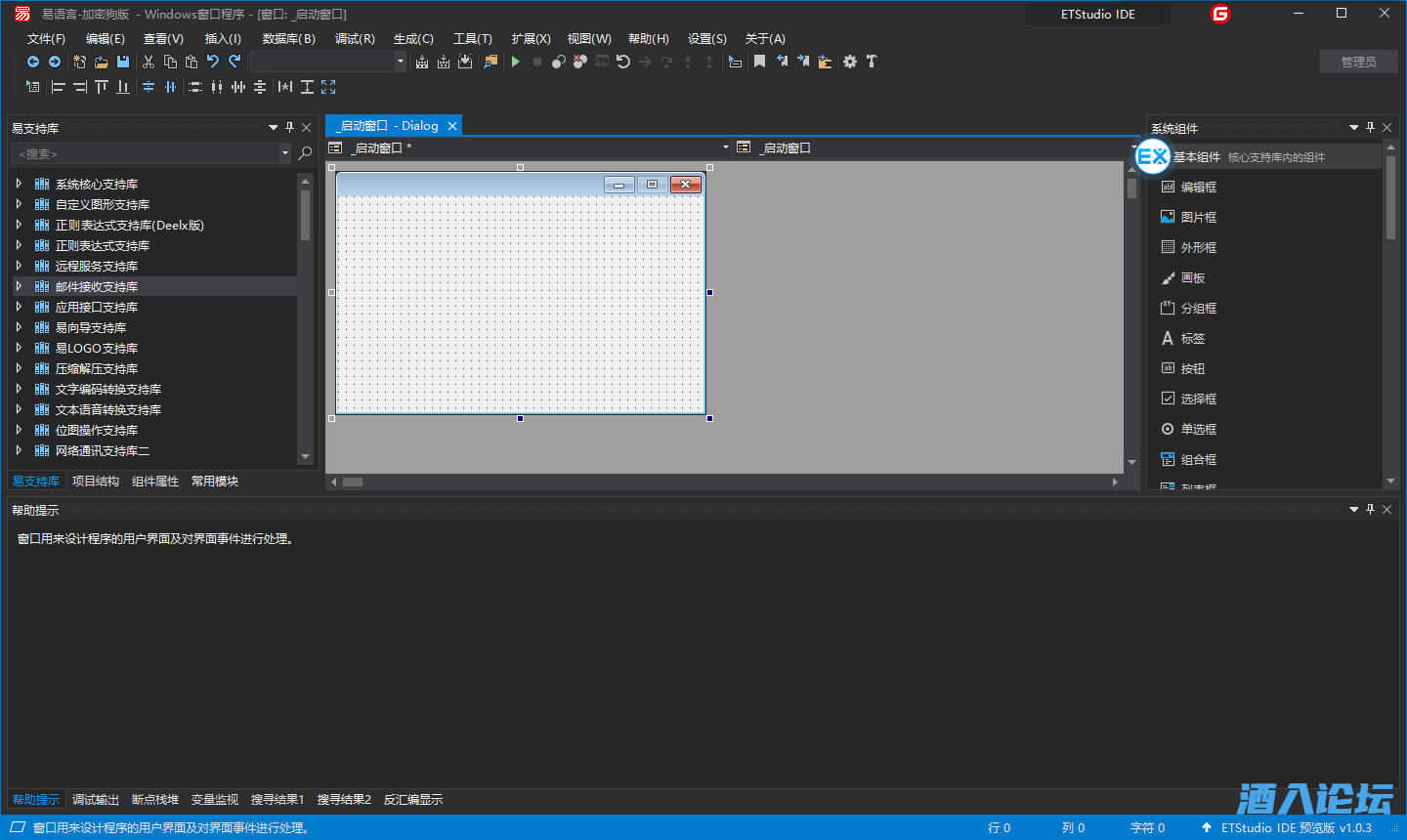Image resolution: width=1407 pixels, height=840 pixels.
Task: Open the 调试(R) menu
Action: point(355,39)
